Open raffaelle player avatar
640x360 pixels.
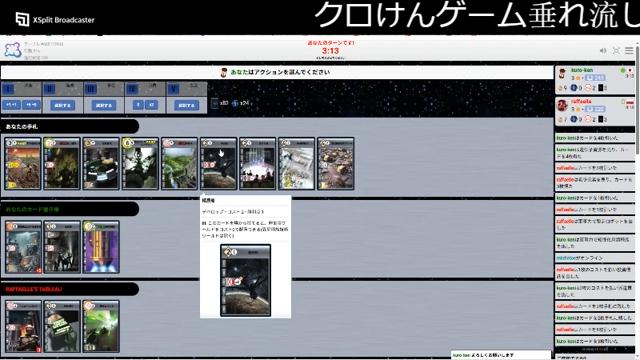(562, 106)
